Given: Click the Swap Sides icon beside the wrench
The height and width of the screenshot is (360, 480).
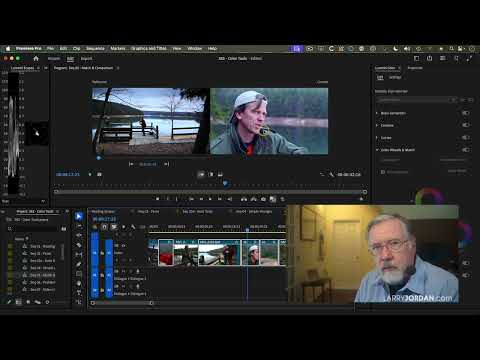Looking at the screenshot, I should [x=322, y=174].
